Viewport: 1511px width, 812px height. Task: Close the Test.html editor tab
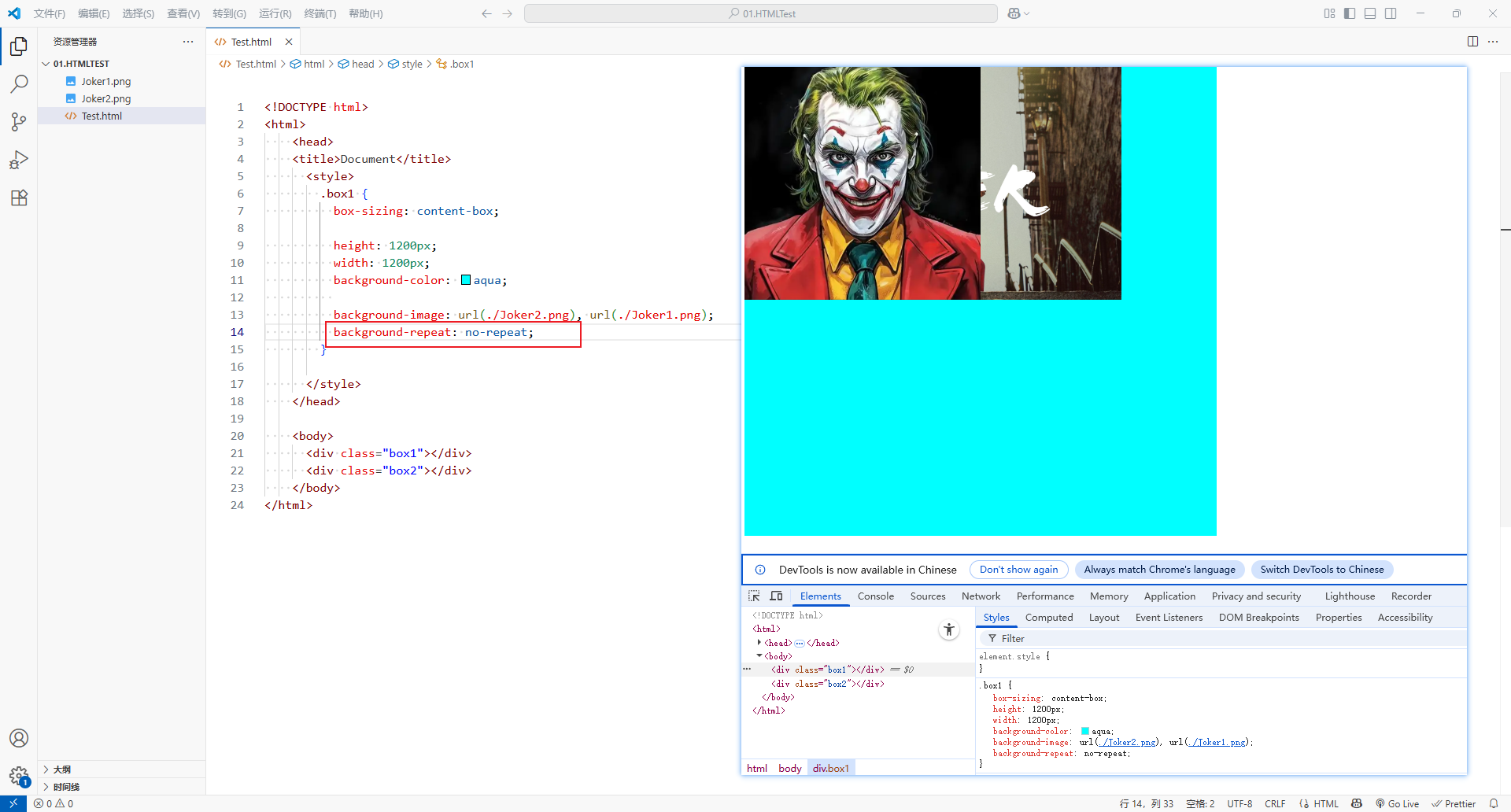(x=289, y=42)
